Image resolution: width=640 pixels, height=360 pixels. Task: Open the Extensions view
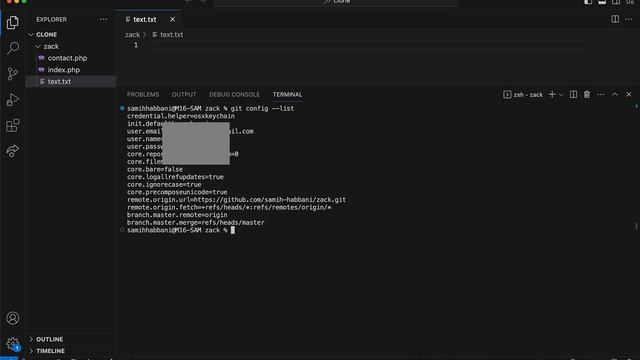click(x=13, y=125)
